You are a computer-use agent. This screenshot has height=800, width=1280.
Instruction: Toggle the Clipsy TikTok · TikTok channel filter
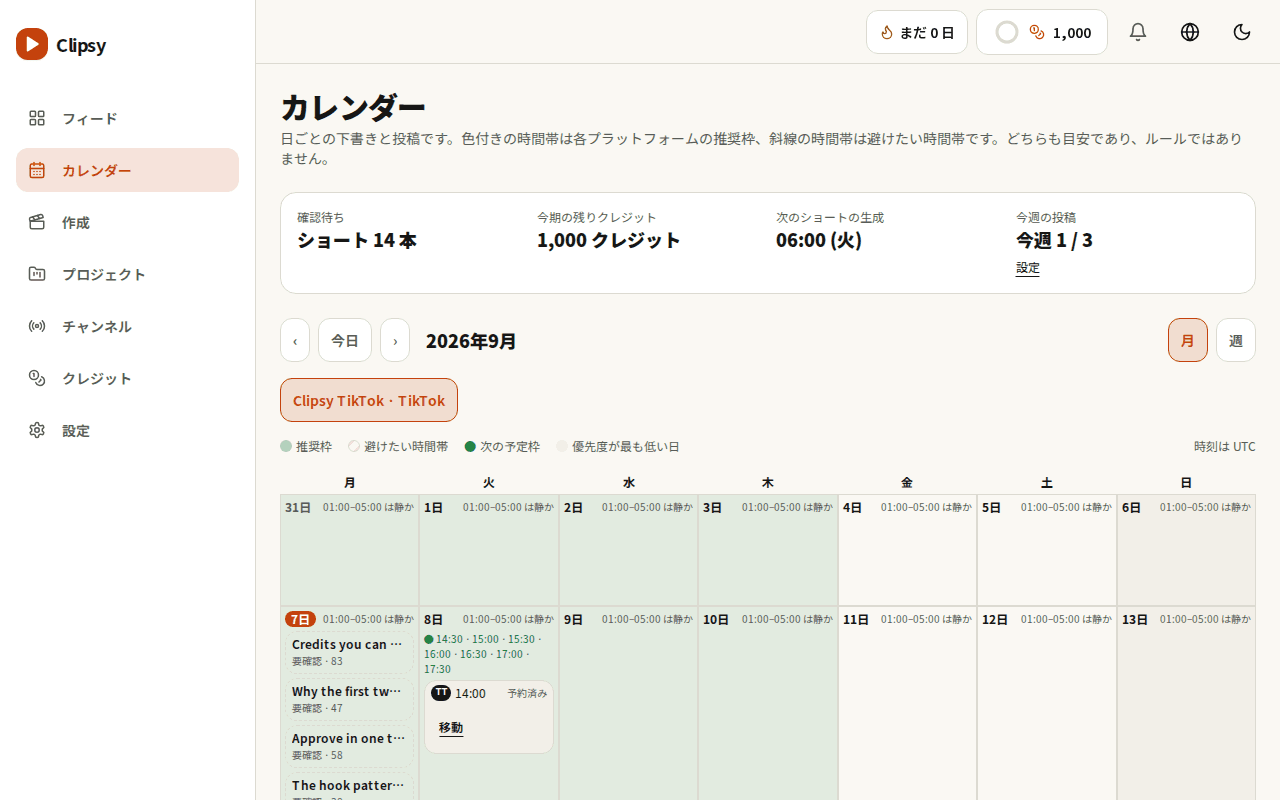click(x=369, y=400)
